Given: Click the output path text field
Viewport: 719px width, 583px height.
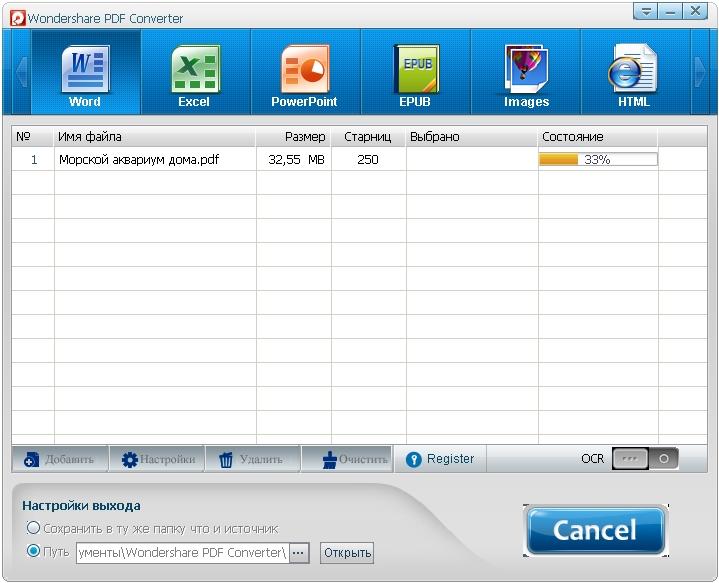Looking at the screenshot, I should click(183, 553).
